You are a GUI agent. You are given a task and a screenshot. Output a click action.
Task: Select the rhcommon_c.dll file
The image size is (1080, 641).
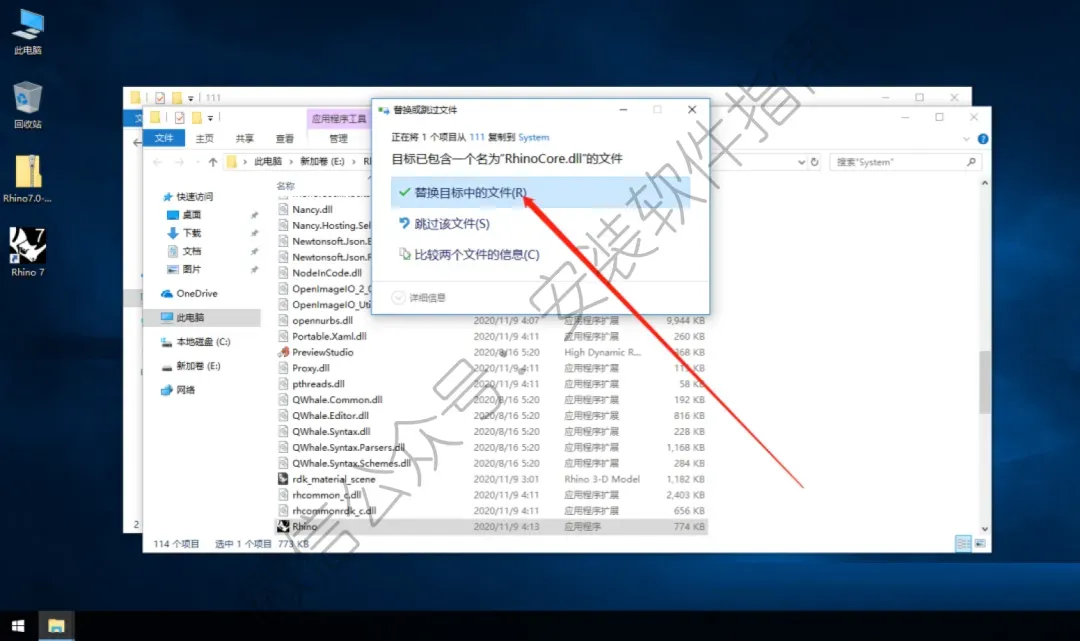click(326, 494)
